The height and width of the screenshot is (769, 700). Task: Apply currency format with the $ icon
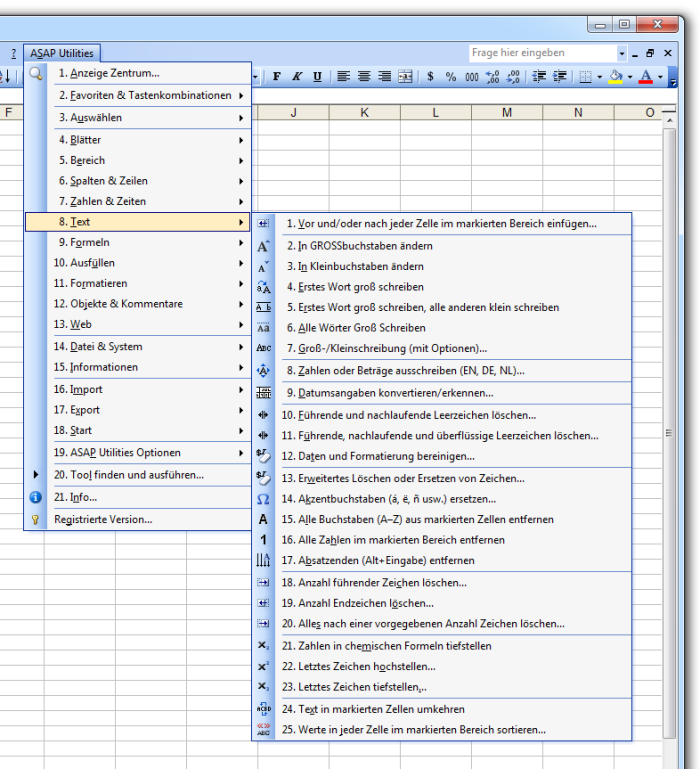click(430, 76)
